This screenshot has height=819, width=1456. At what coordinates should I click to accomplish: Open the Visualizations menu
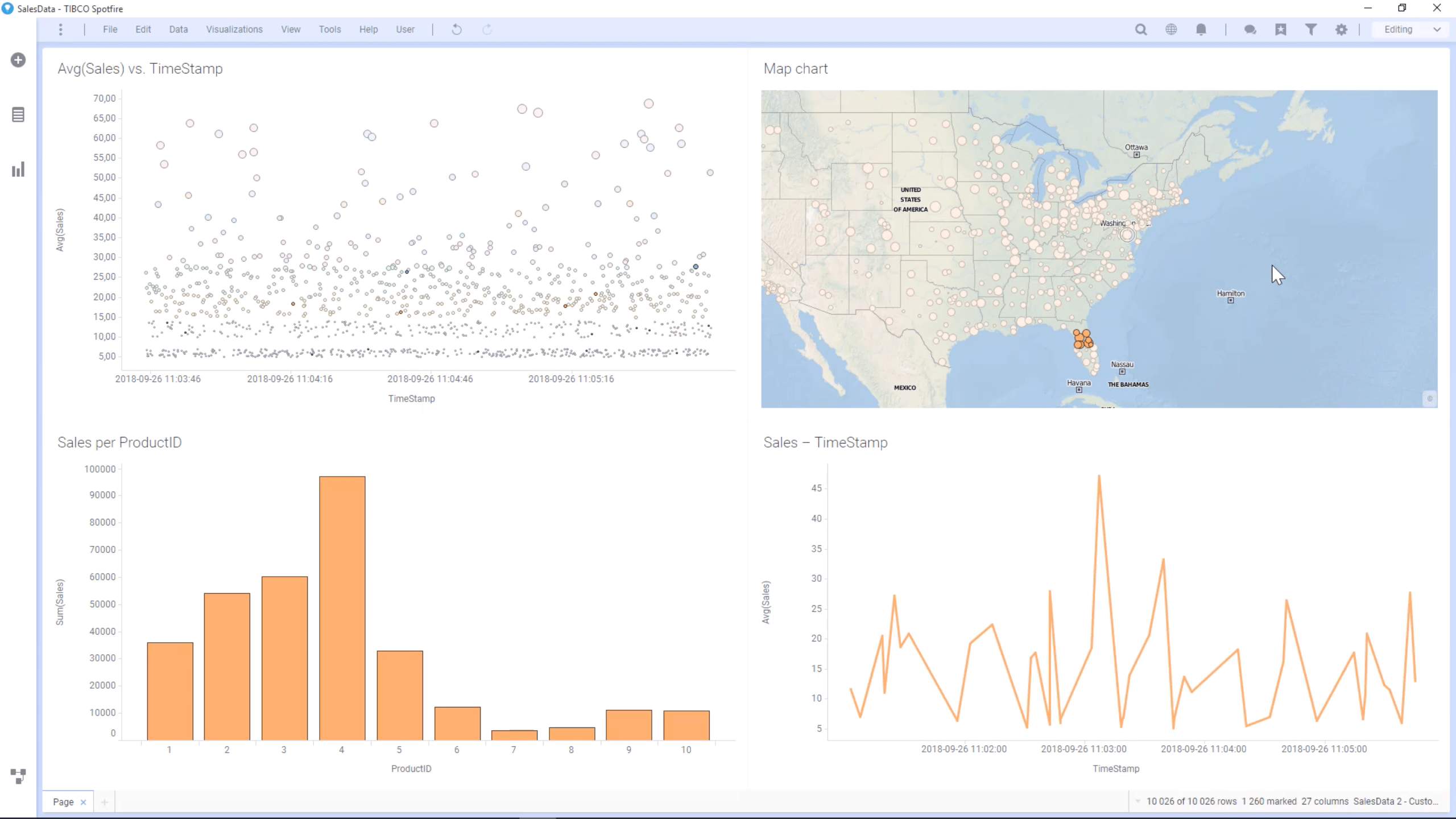(234, 29)
